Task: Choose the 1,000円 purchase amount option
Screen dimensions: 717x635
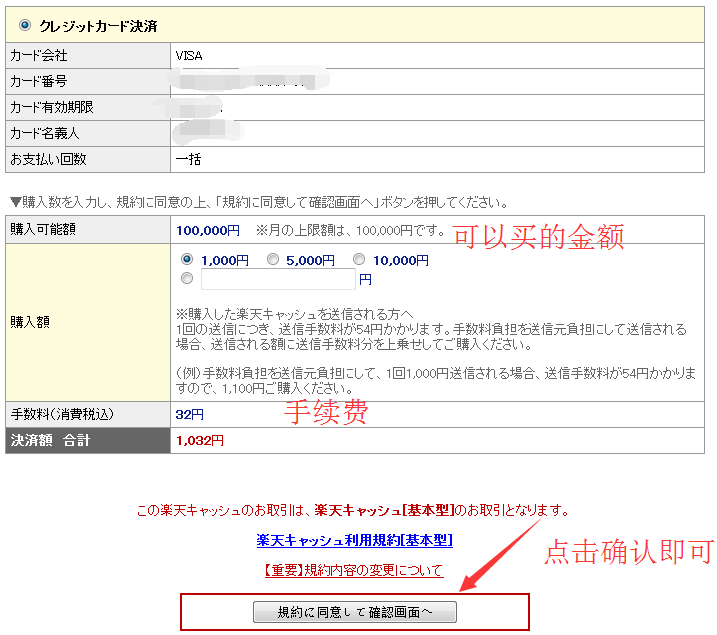Action: pos(187,259)
